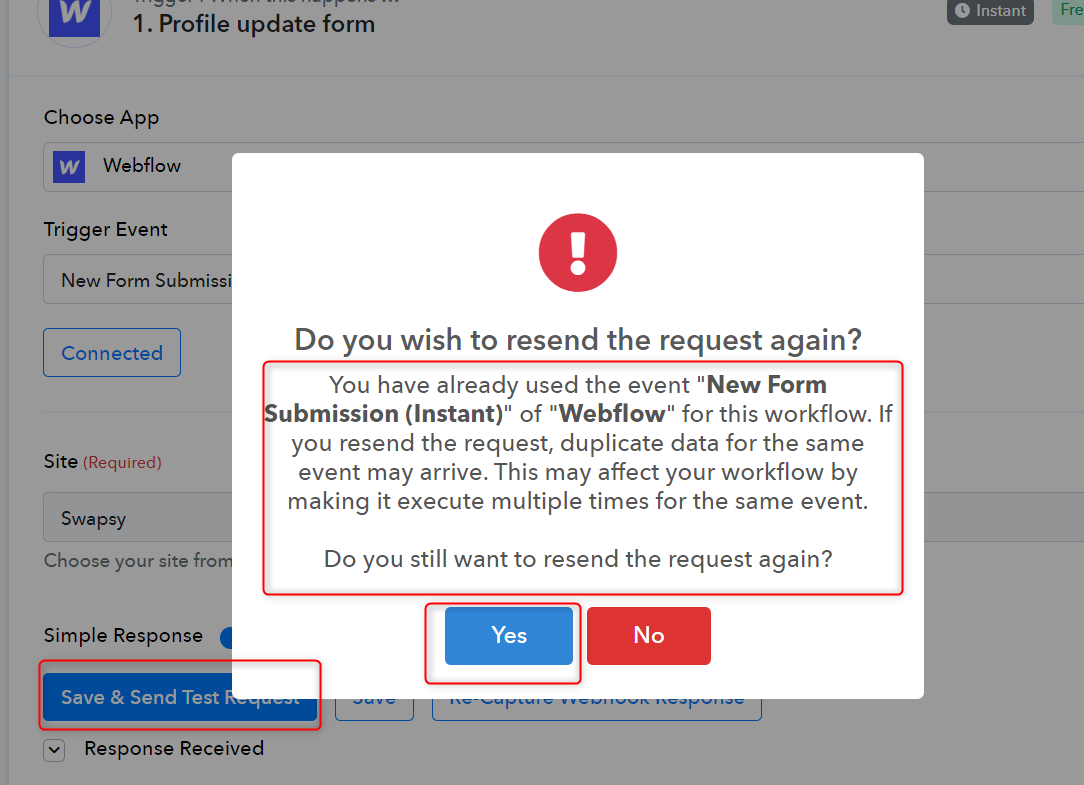The height and width of the screenshot is (785, 1084).
Task: Click the Yes button in dialog
Action: point(509,636)
